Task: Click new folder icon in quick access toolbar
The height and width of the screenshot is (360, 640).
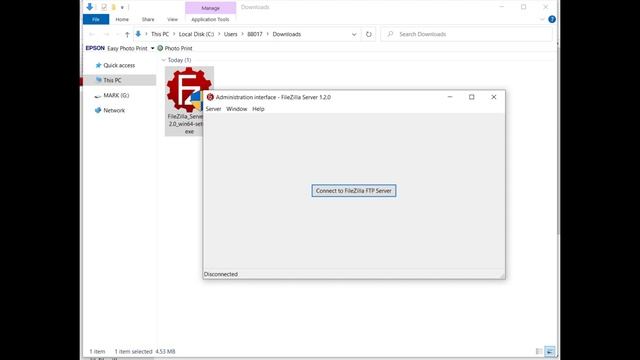Action: pos(113,7)
